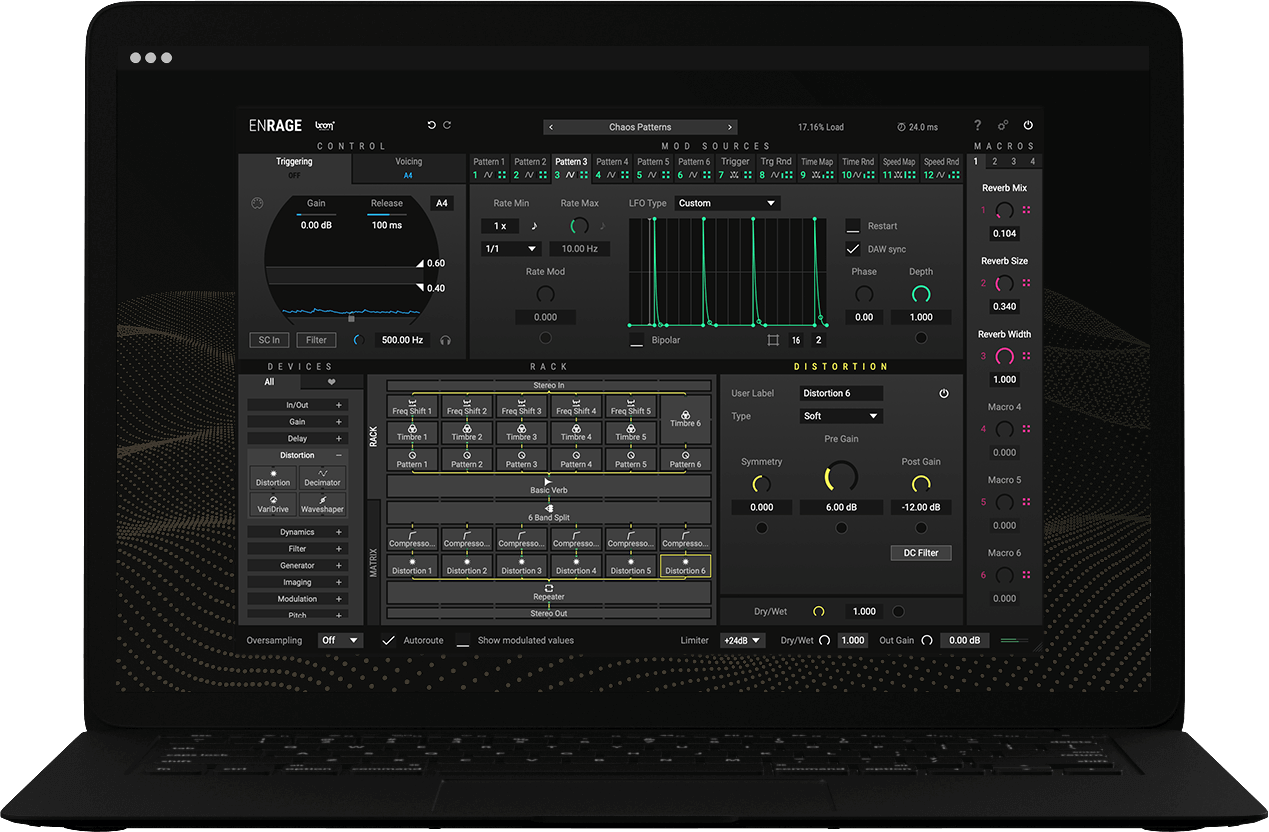Screen dimensions: 1269x832
Task: Enable Show modulated values checkbox
Action: (463, 641)
